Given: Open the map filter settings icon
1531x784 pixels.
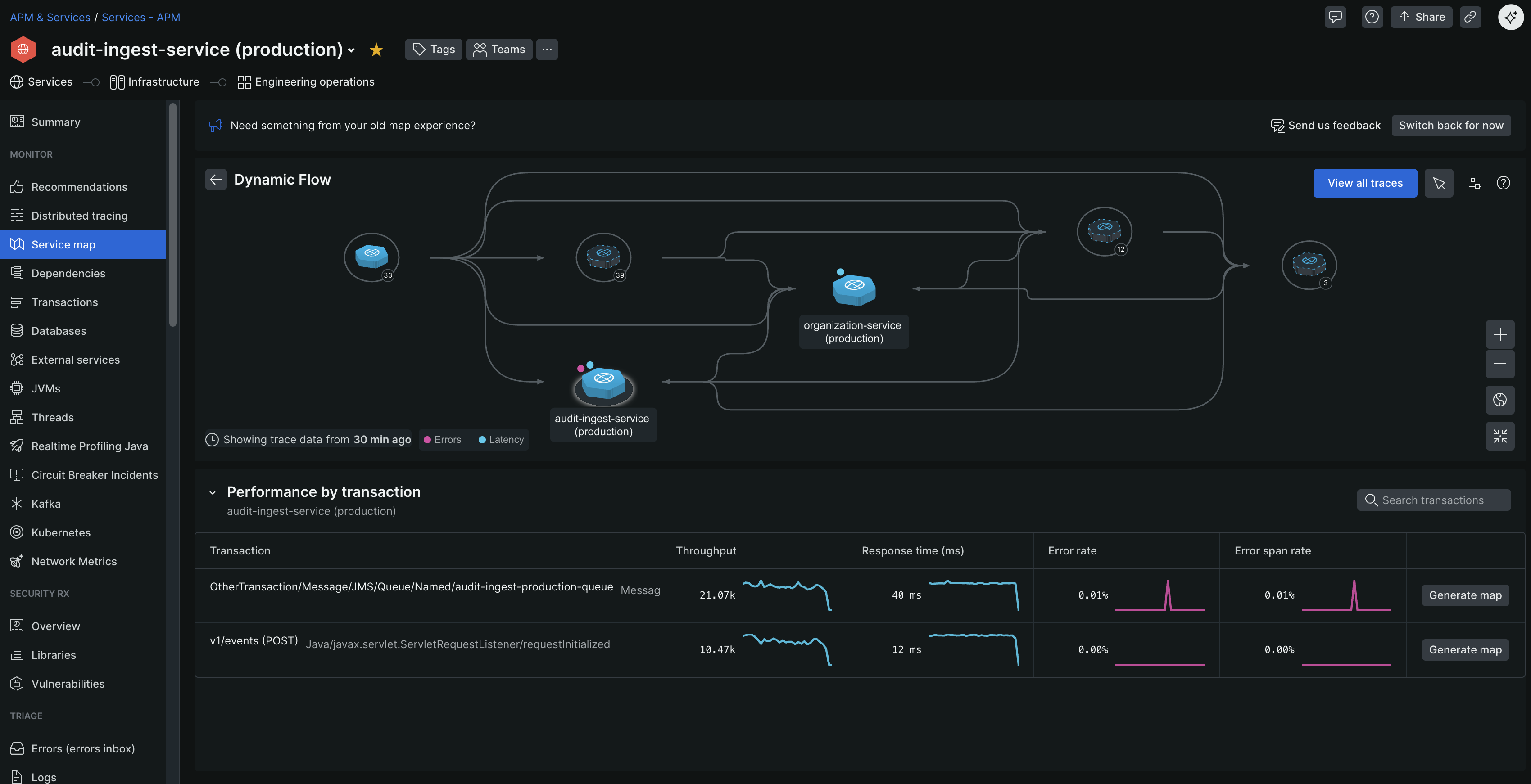Looking at the screenshot, I should coord(1475,183).
